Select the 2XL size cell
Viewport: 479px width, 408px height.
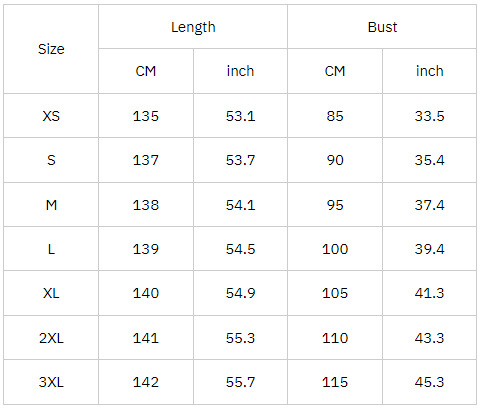tap(51, 338)
